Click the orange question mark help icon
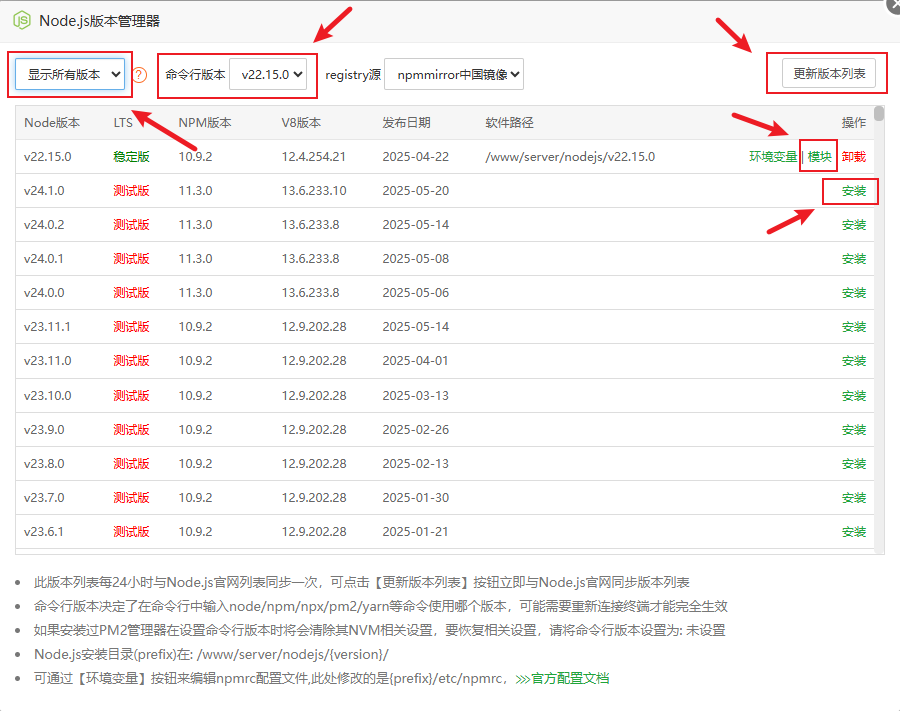This screenshot has height=711, width=900. point(139,75)
